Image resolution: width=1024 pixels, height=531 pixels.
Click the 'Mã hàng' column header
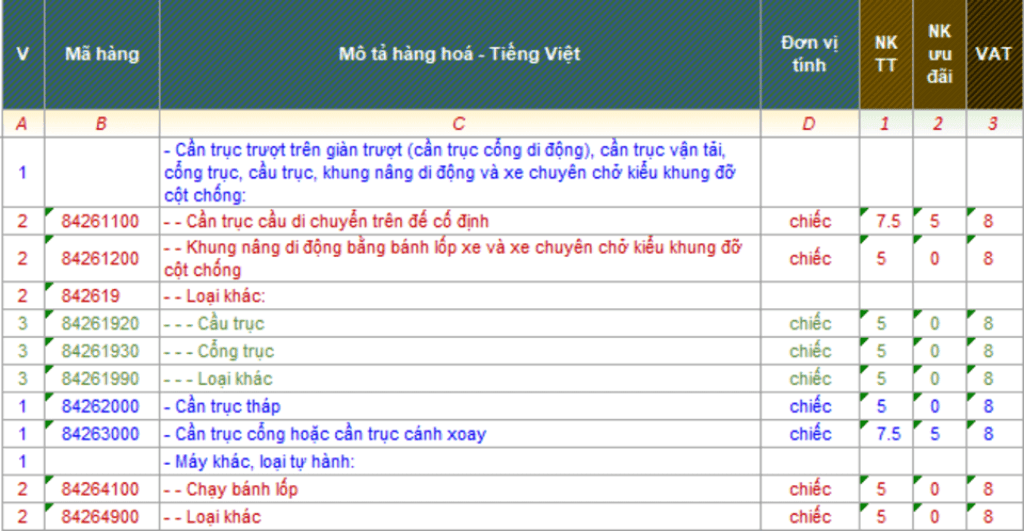[101, 55]
